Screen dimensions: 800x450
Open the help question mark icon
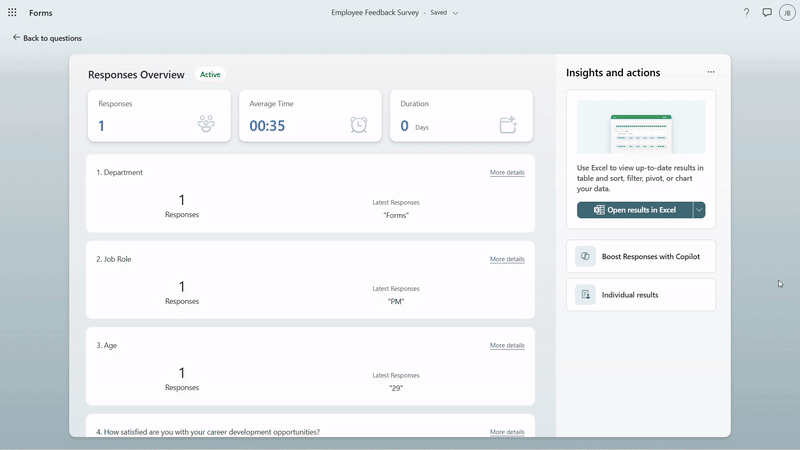point(746,12)
